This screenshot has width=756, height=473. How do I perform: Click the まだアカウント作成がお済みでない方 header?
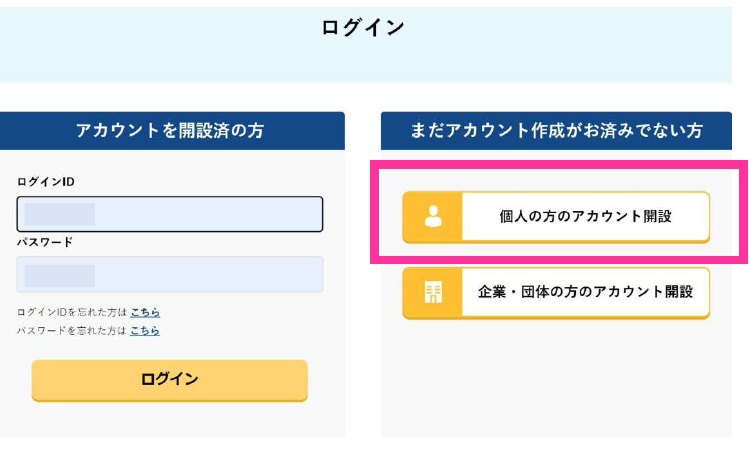click(x=556, y=131)
